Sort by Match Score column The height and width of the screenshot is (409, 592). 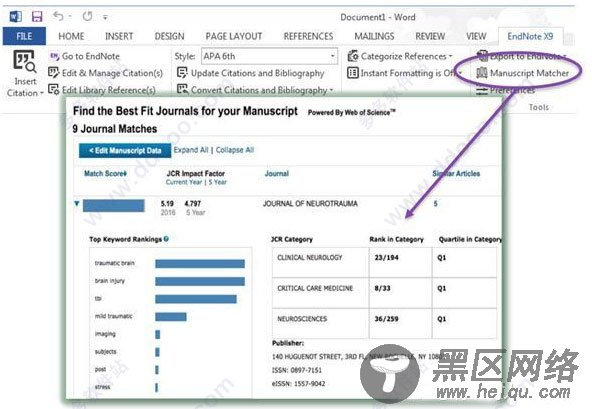pyautogui.click(x=105, y=174)
